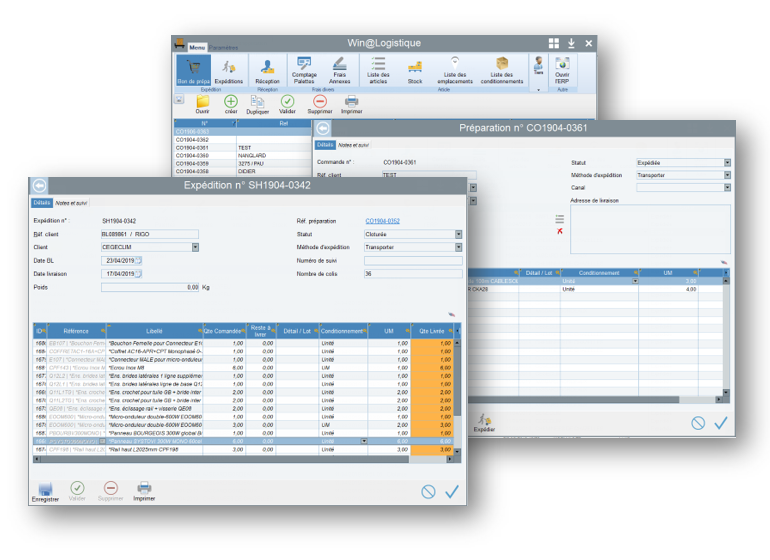Click the Qte Livrée column header

(x=432, y=331)
